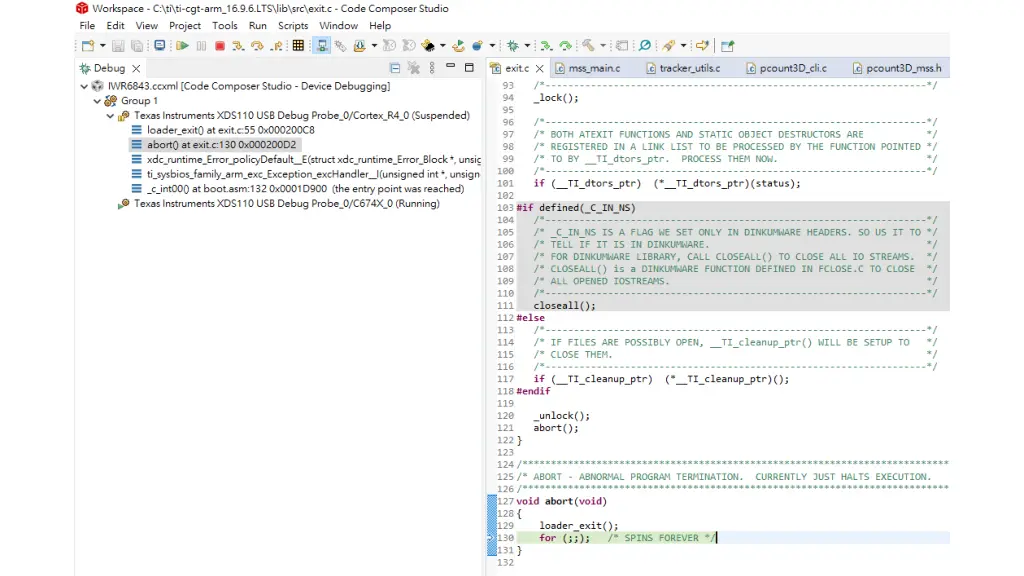Collapse the Cortex_R4_0 (Suspended) node
Screen dimensions: 1024x576
[110, 116]
